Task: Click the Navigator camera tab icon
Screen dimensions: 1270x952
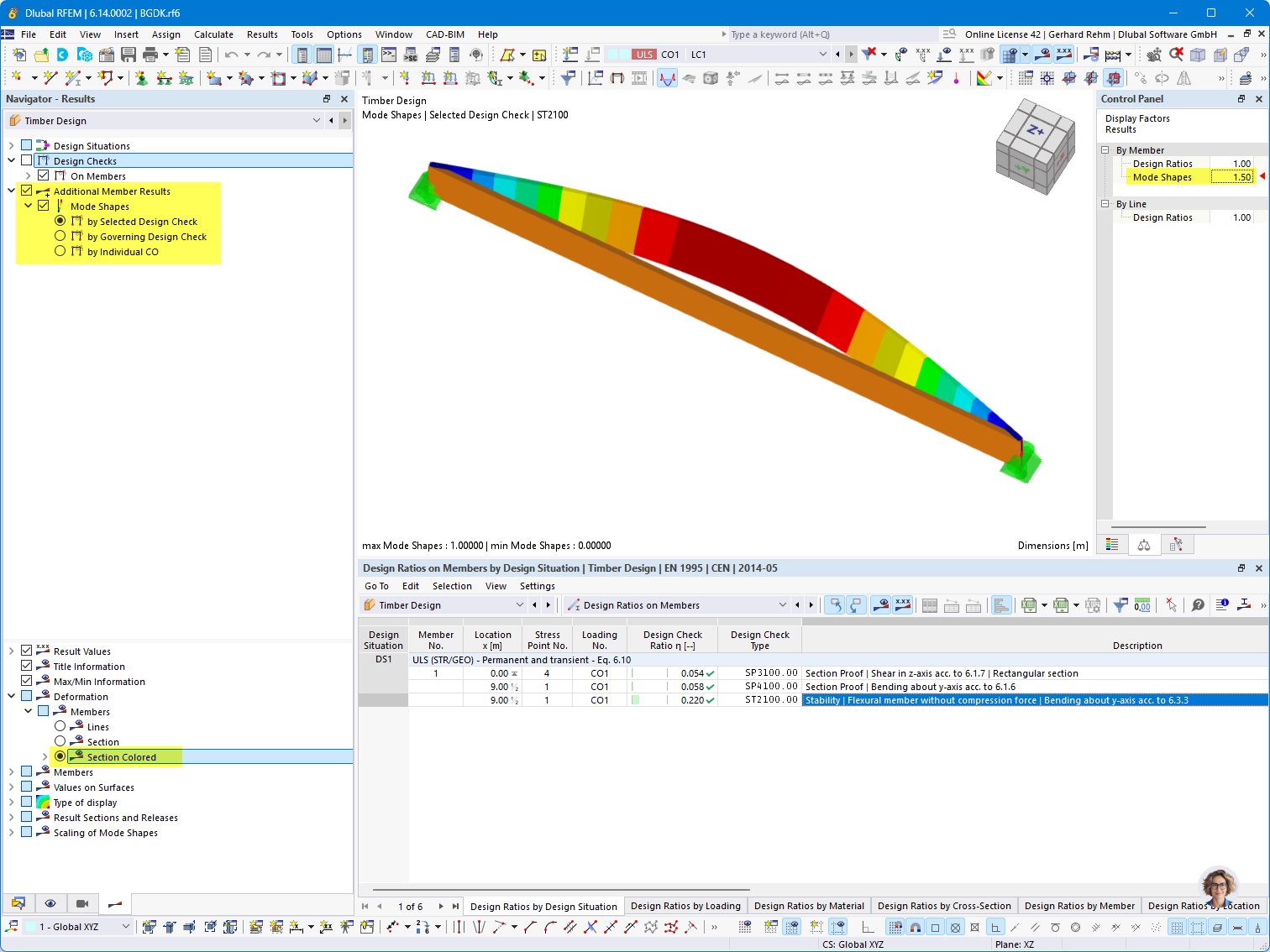Action: [x=82, y=903]
